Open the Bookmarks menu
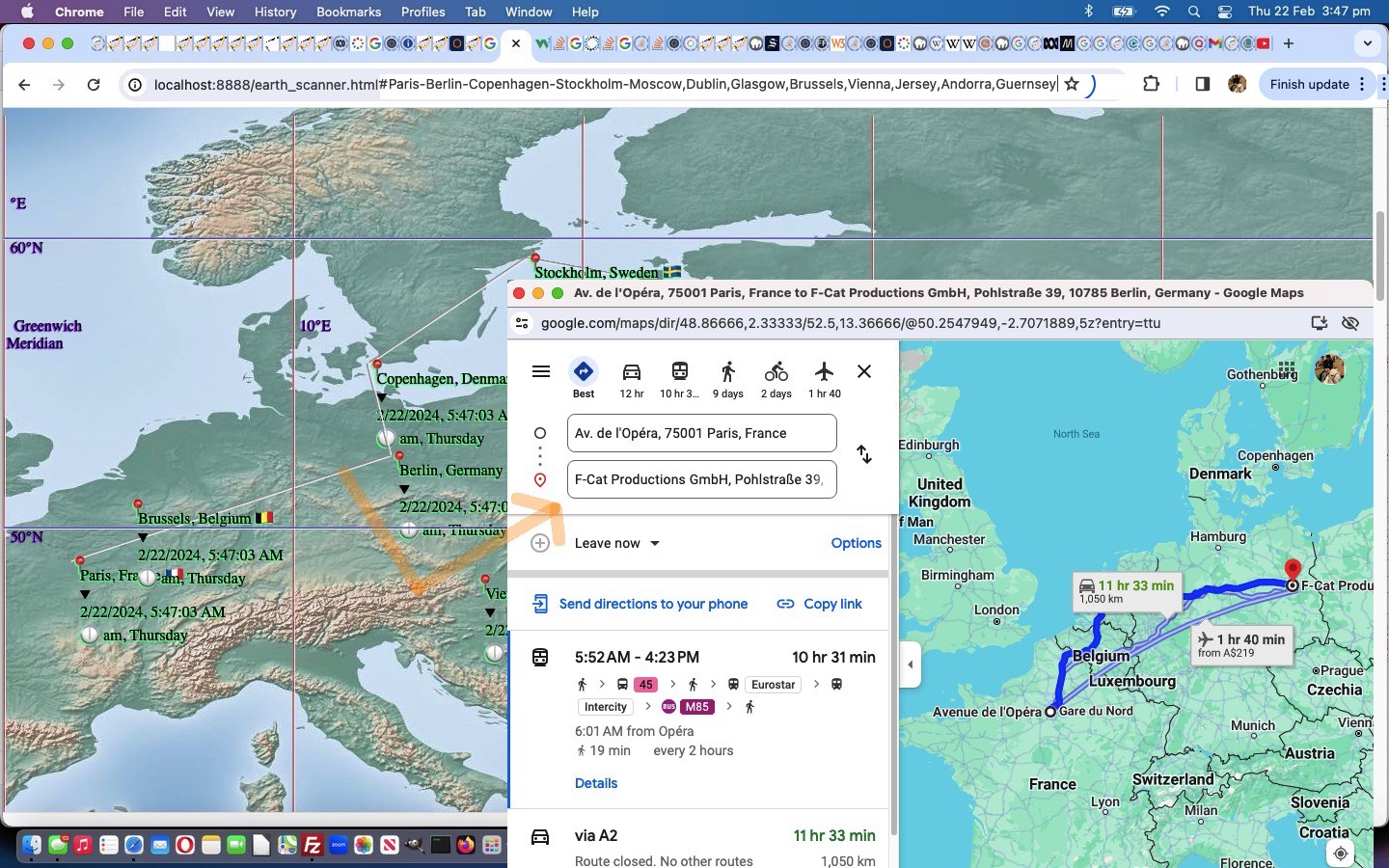 [x=348, y=12]
